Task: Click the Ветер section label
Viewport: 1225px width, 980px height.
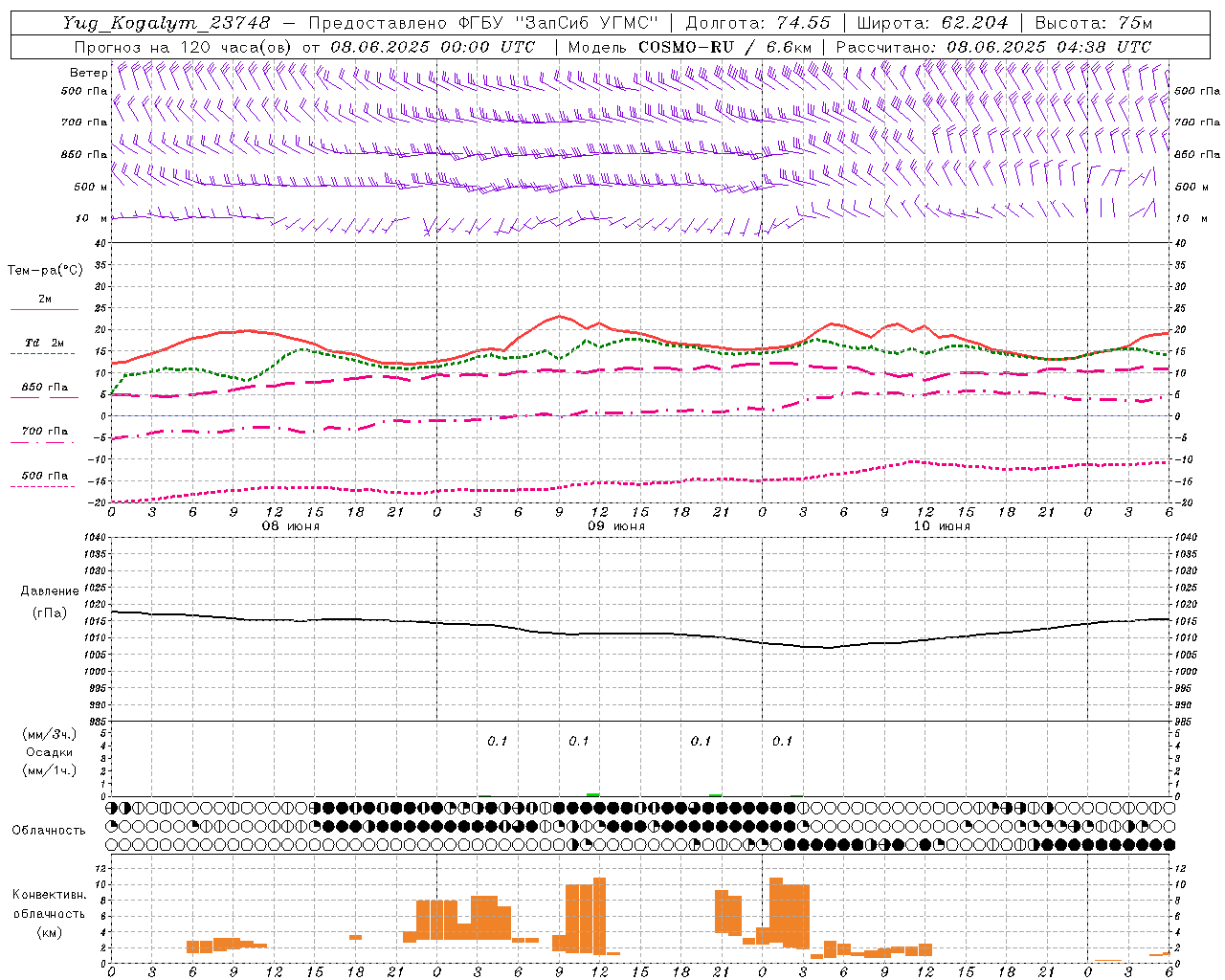Action: [x=88, y=73]
